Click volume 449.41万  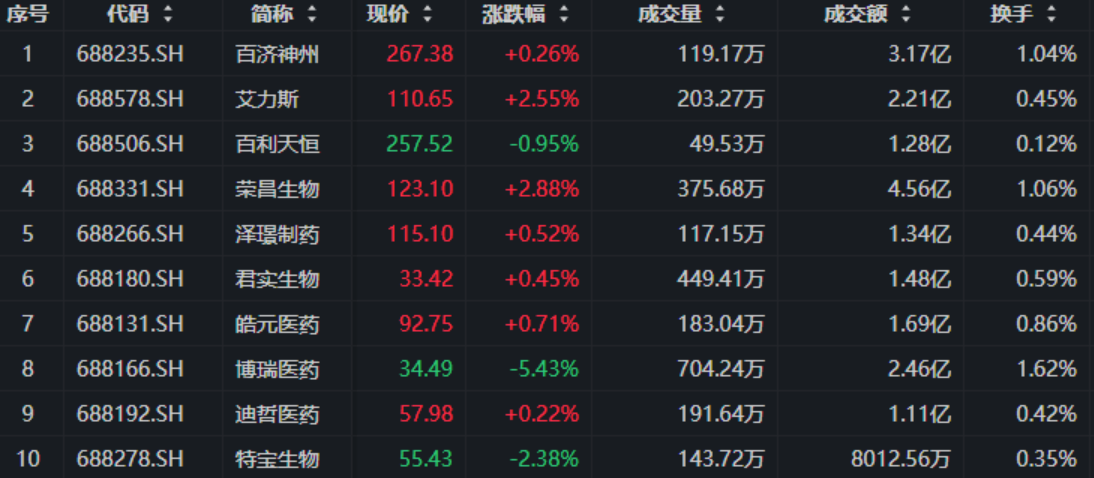pos(721,279)
